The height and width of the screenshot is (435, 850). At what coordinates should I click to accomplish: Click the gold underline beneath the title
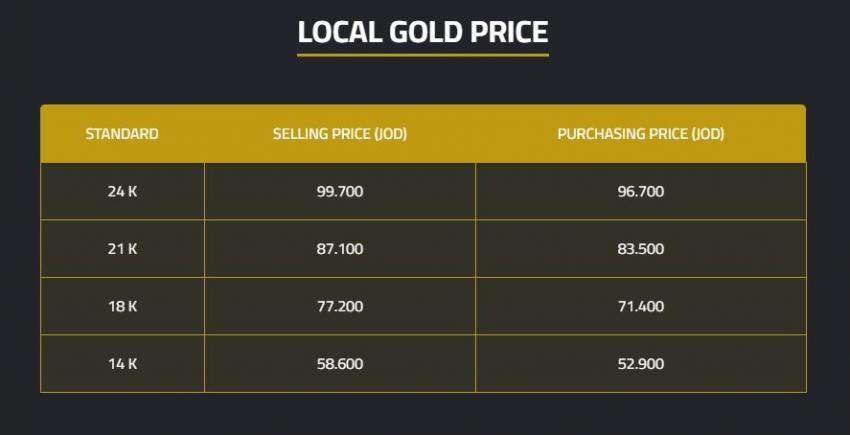[x=423, y=54]
